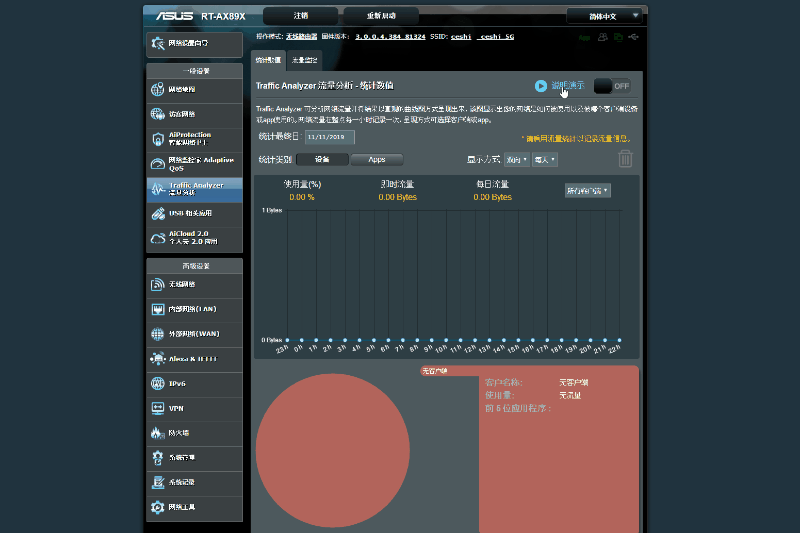Open Alexa & IFTTT sidebar icon
The height and width of the screenshot is (533, 800).
158,358
